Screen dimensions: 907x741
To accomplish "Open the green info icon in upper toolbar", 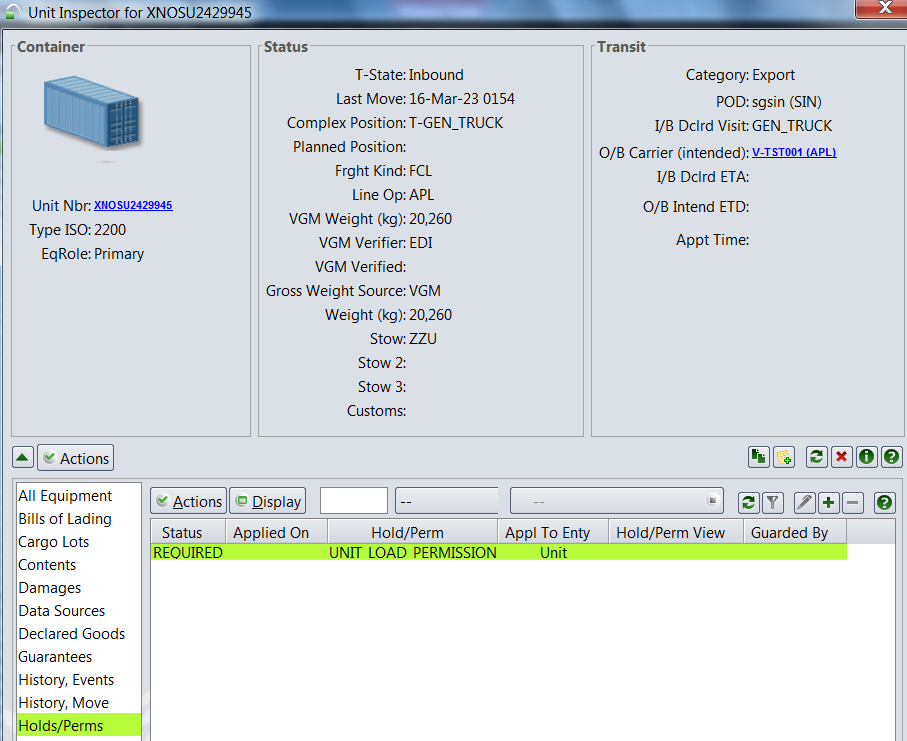I will [x=866, y=457].
